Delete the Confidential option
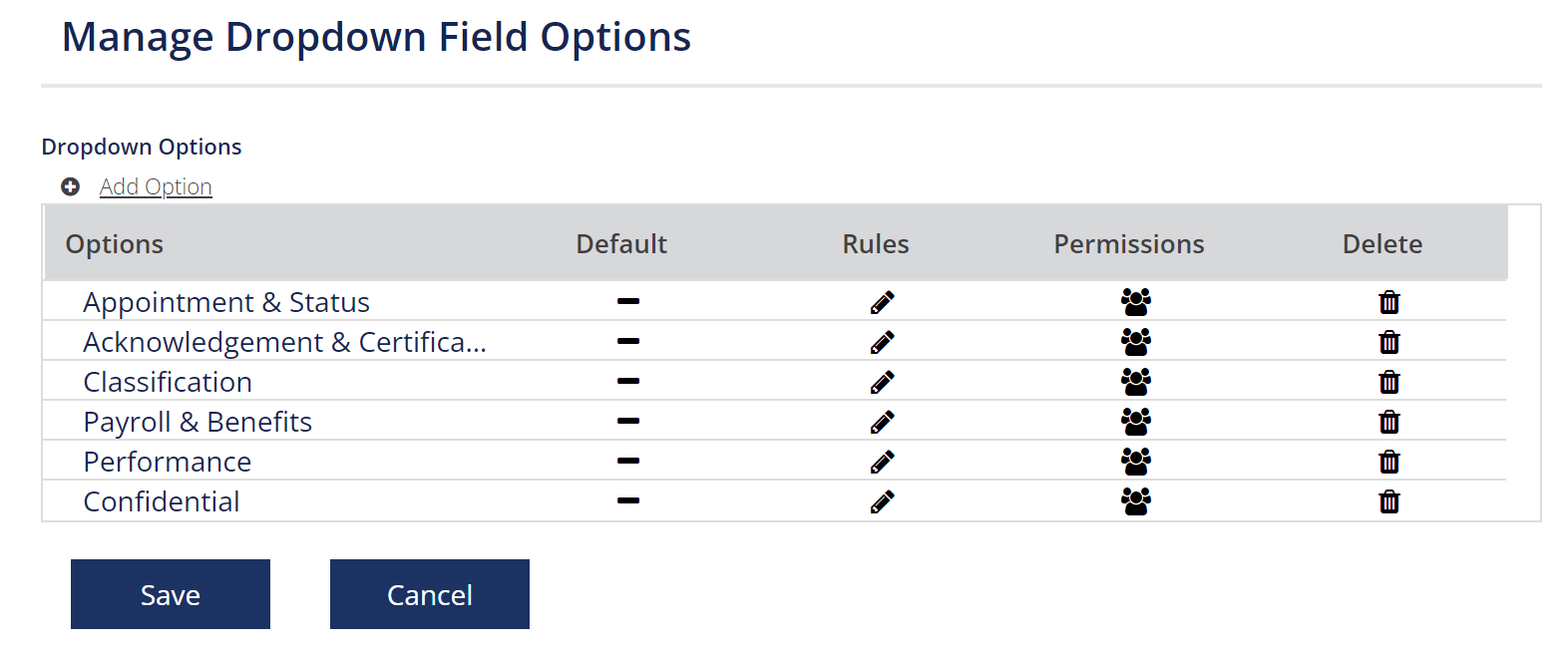Viewport: 1568px width, 650px height. coord(1388,501)
